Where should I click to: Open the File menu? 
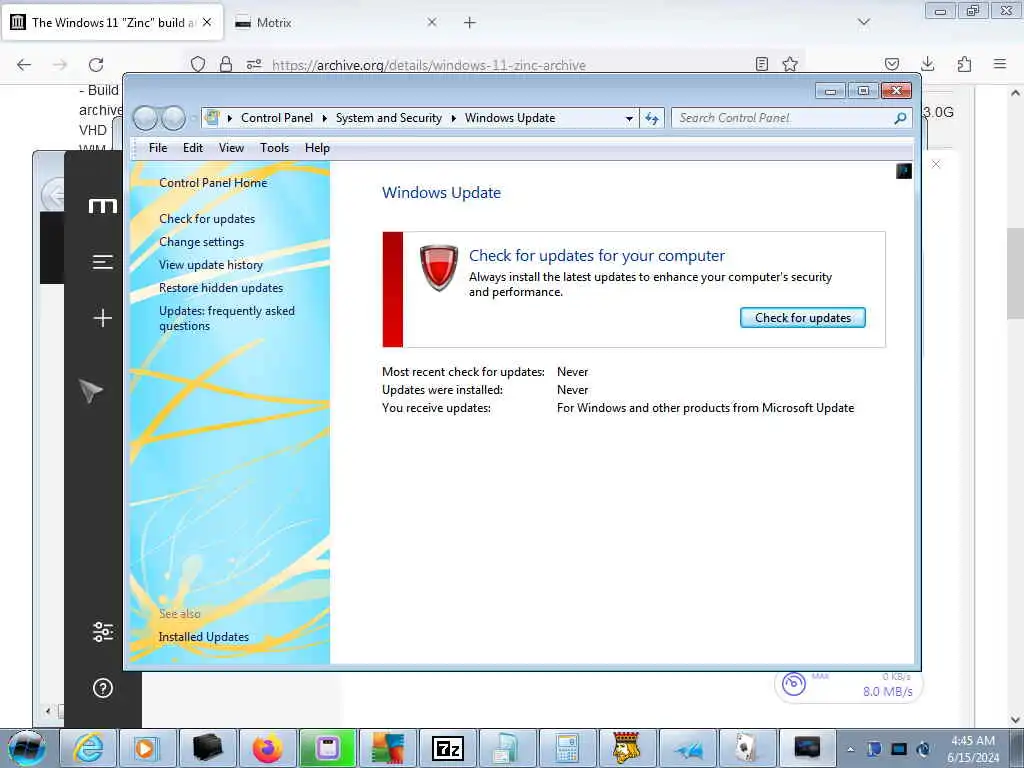158,148
